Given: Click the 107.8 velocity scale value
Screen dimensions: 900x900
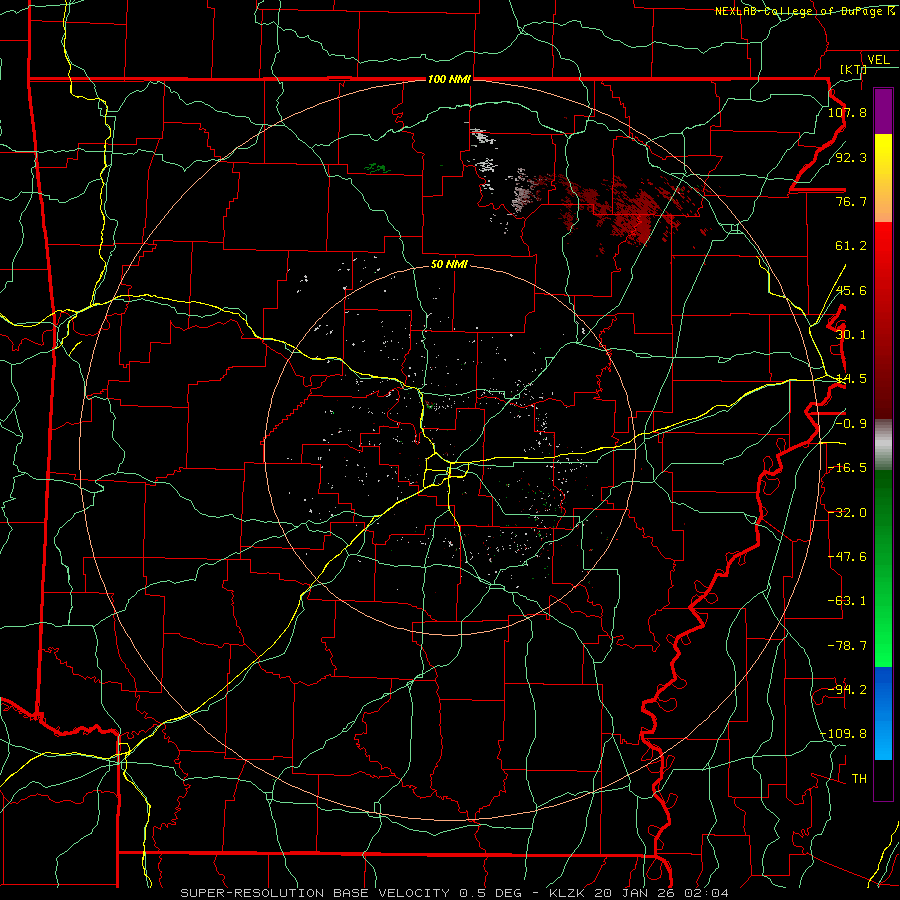Looking at the screenshot, I should (847, 112).
